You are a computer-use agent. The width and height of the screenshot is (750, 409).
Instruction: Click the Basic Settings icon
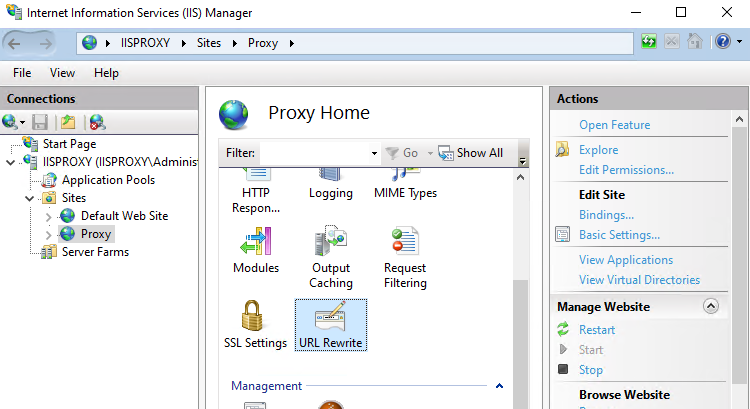coord(562,234)
